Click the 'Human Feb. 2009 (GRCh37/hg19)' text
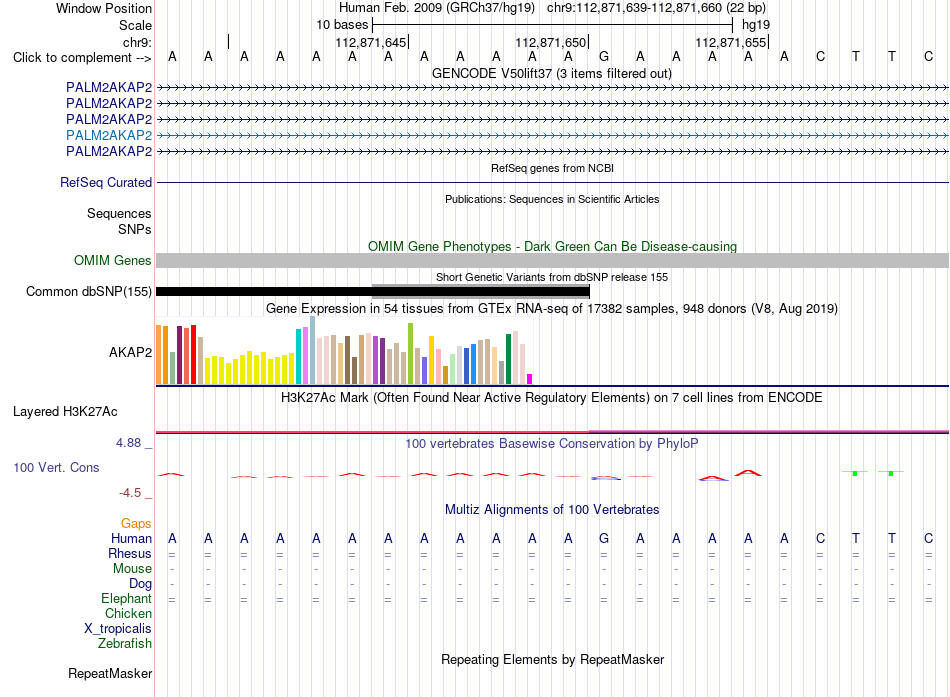This screenshot has height=697, width=950. tap(437, 8)
